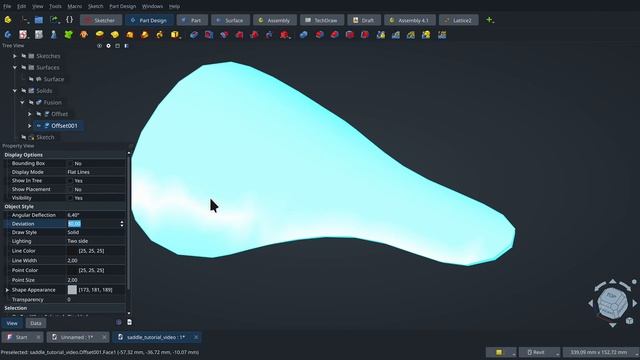
Task: Open the View menu
Action: (38, 6)
